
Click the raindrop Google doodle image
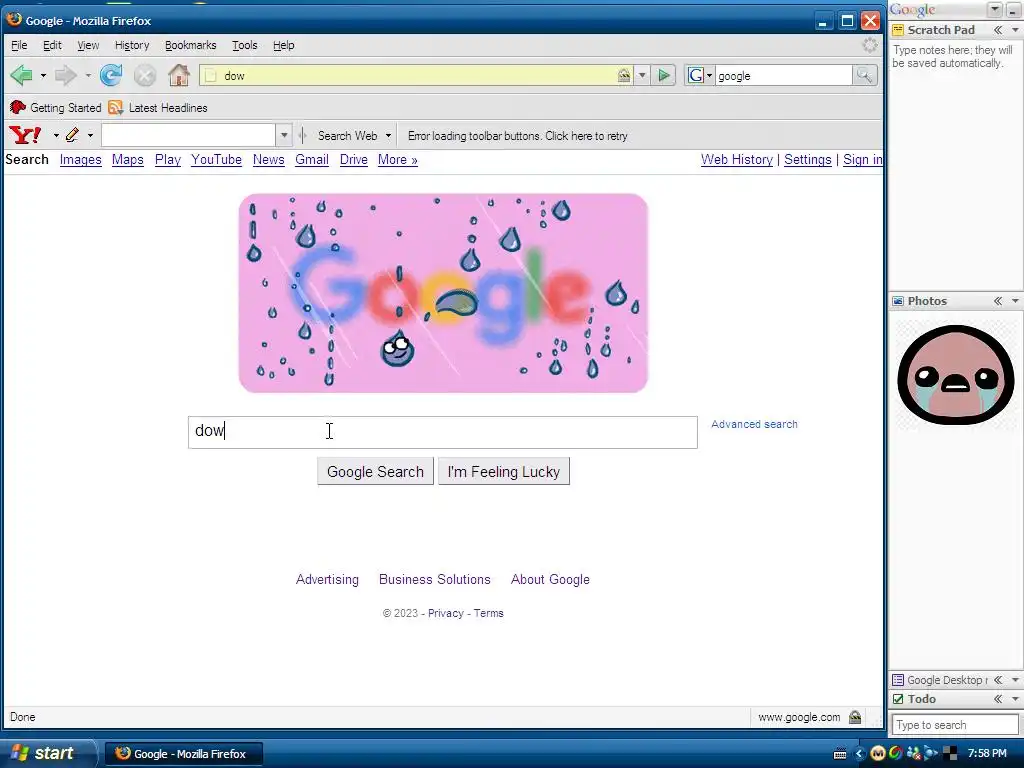(x=443, y=293)
